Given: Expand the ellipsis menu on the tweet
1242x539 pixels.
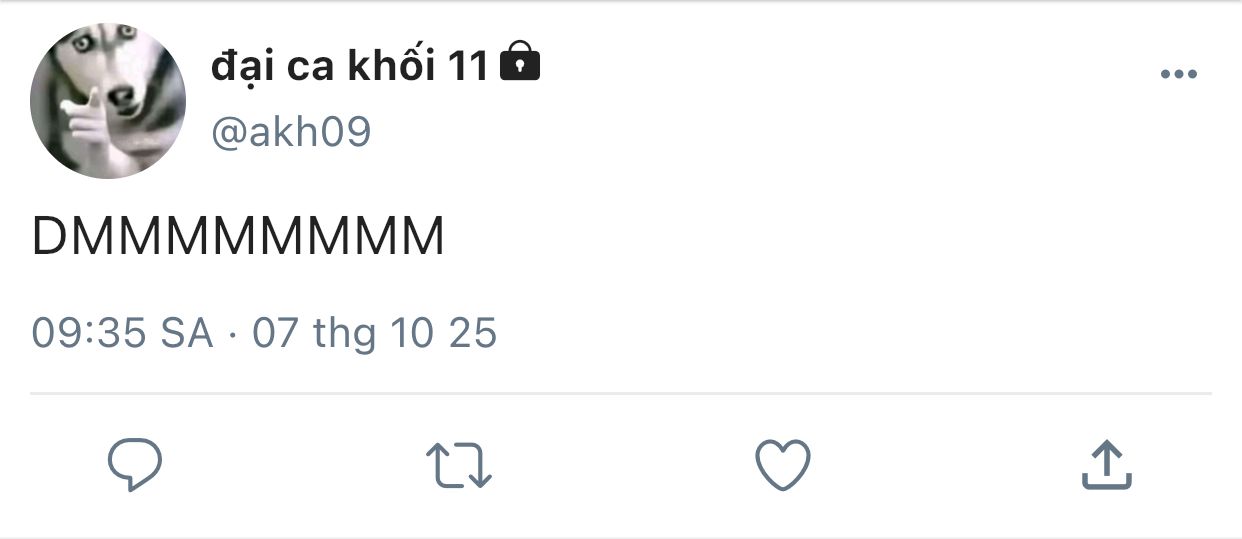Looking at the screenshot, I should pyautogui.click(x=1178, y=74).
